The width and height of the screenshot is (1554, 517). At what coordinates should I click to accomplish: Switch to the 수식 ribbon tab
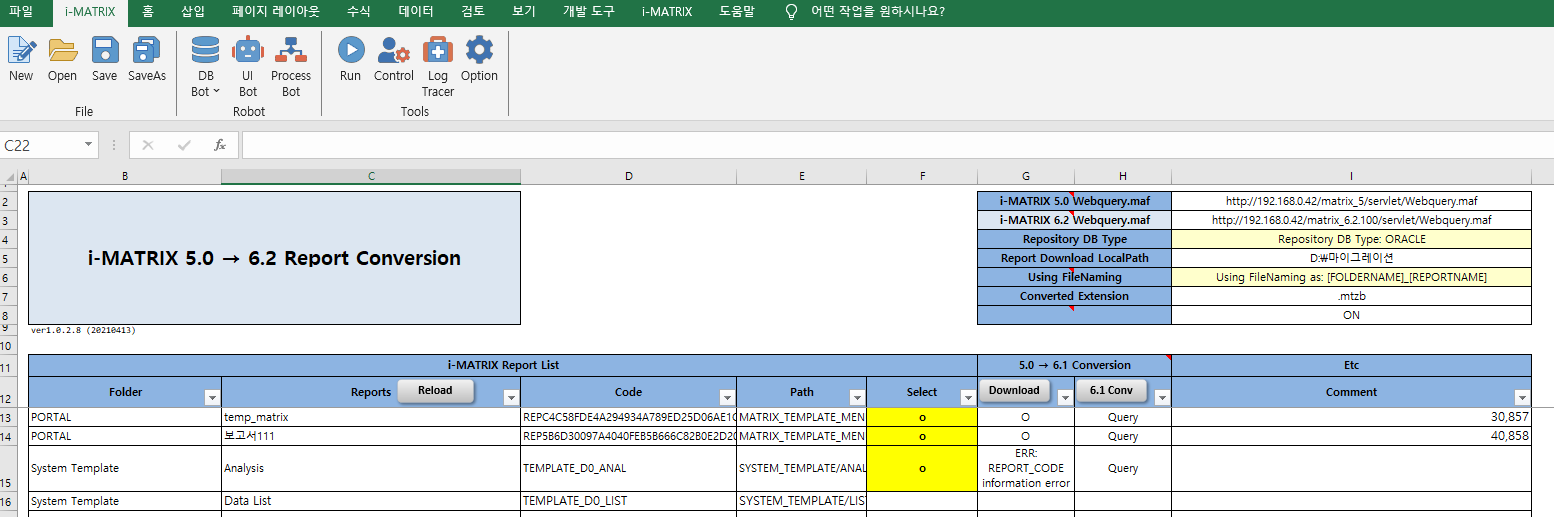point(359,12)
